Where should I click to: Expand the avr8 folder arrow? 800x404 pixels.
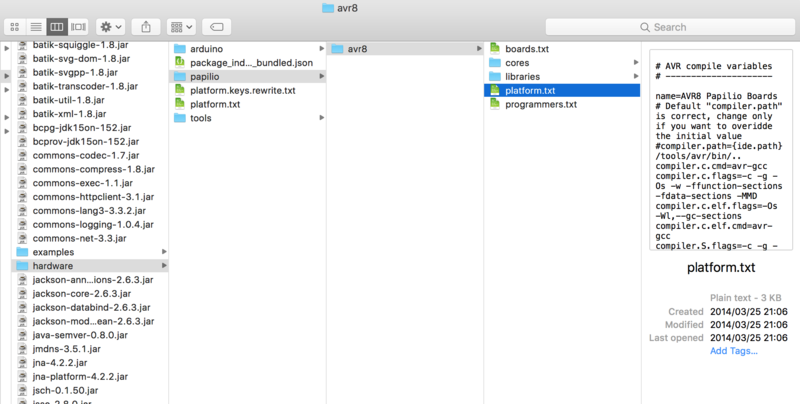[479, 48]
